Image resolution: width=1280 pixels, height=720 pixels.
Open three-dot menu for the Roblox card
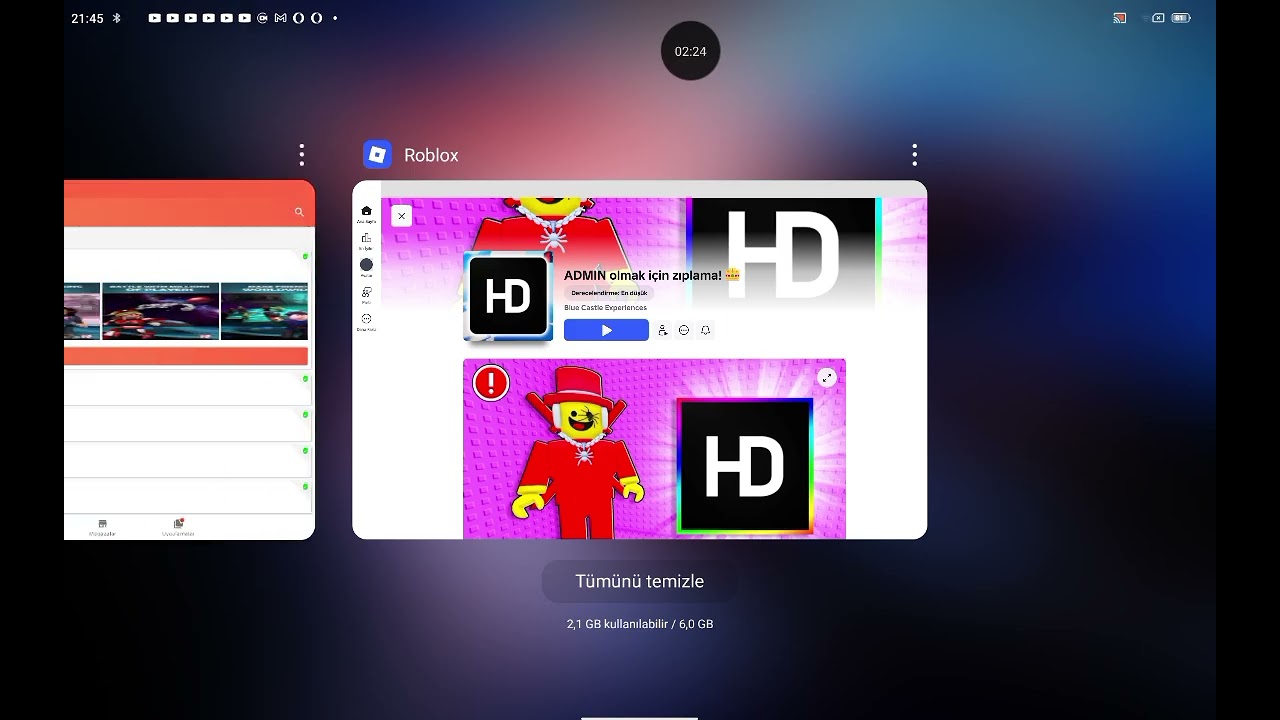coord(914,155)
